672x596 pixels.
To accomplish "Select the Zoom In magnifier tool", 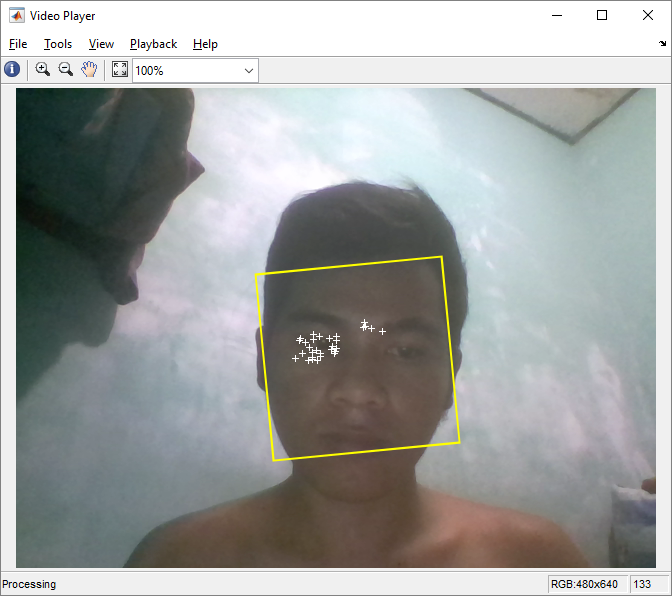I will 42,70.
